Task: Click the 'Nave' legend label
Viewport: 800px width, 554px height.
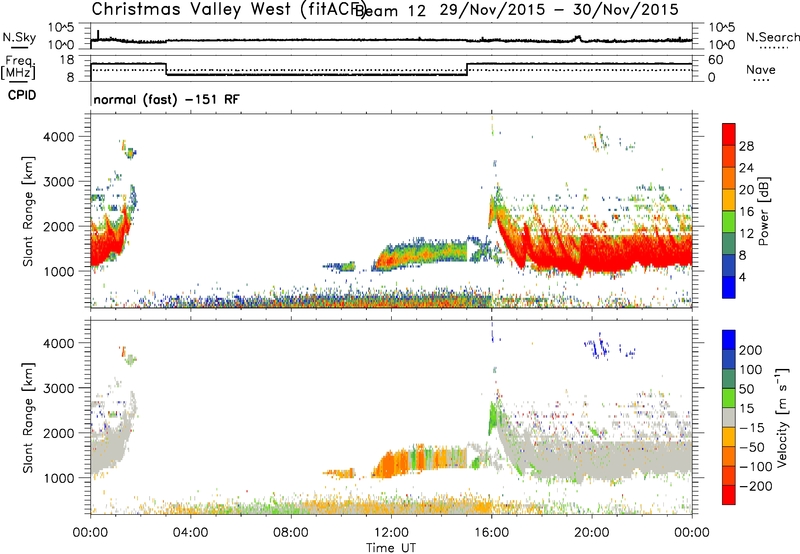Action: [761, 69]
